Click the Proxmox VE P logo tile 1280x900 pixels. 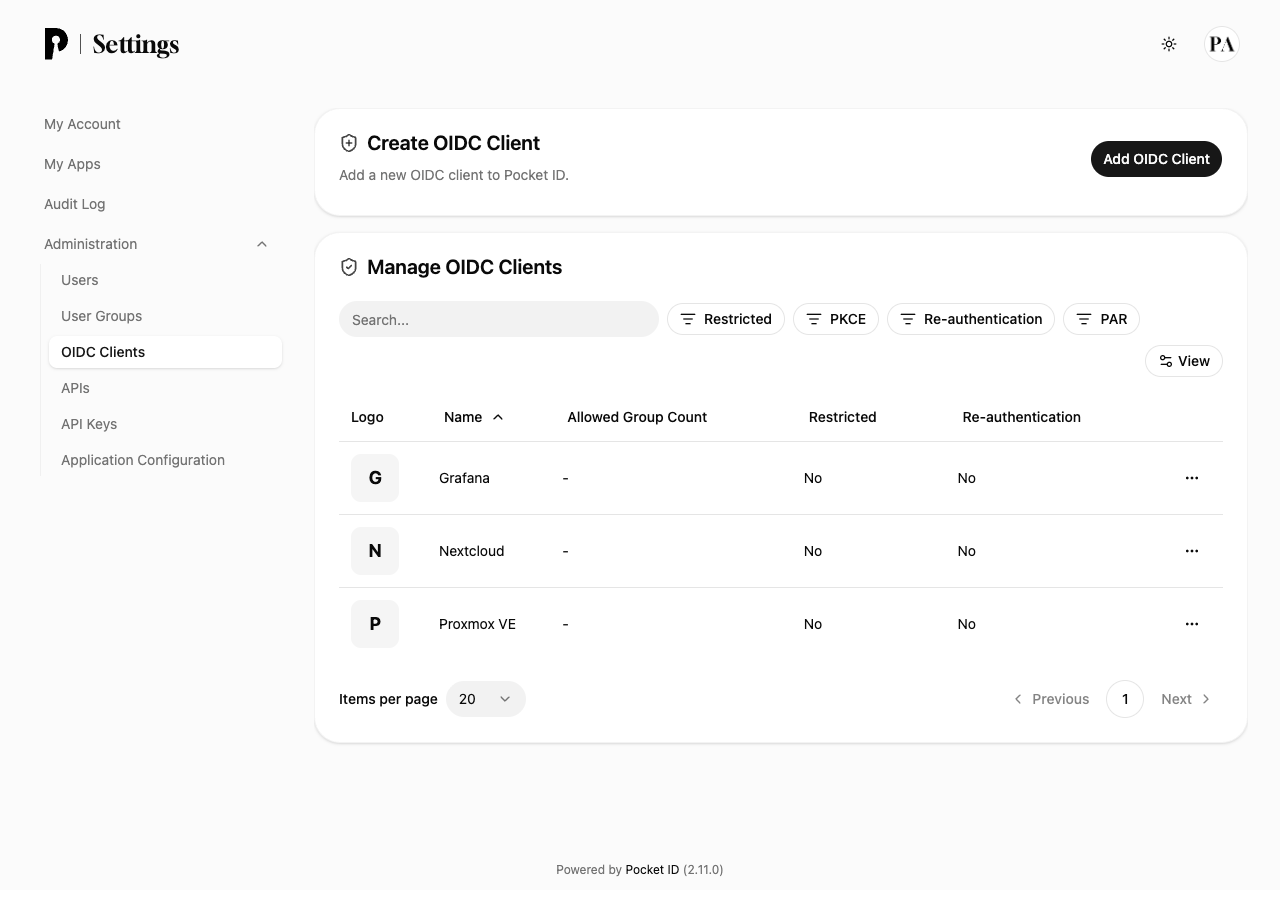pyautogui.click(x=375, y=624)
